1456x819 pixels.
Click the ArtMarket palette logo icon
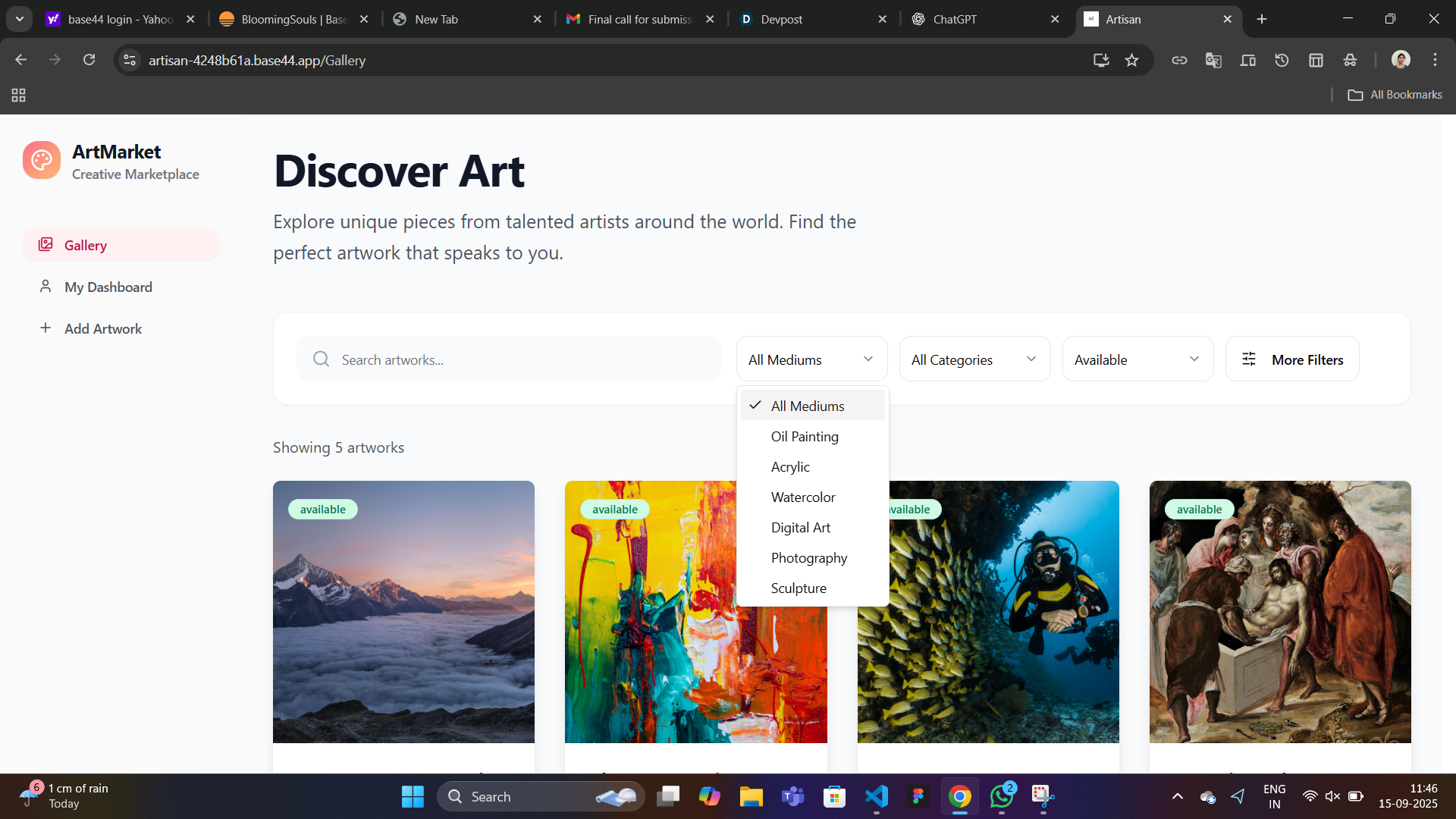(x=42, y=160)
